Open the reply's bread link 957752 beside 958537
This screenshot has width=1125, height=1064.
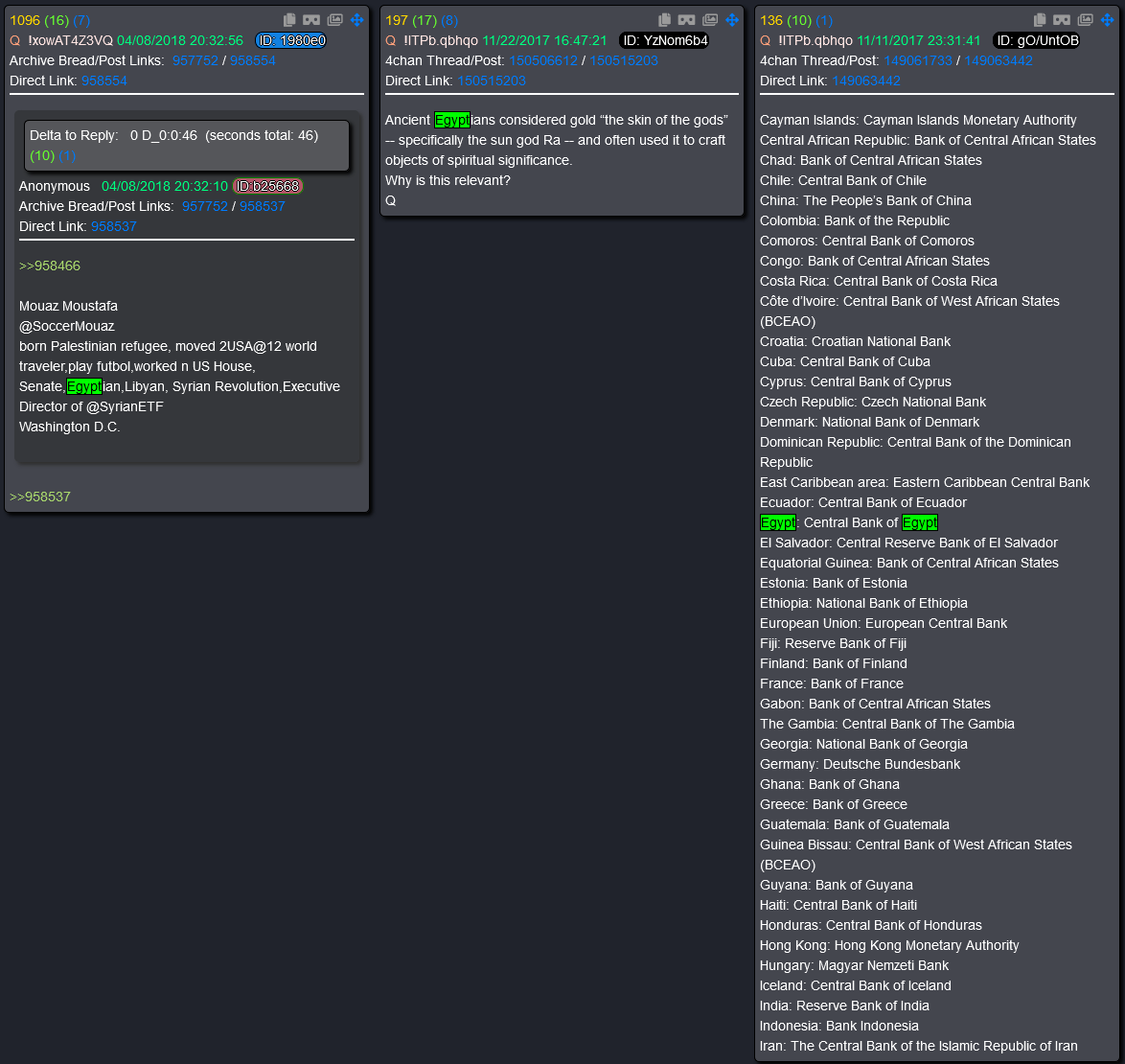click(x=204, y=207)
